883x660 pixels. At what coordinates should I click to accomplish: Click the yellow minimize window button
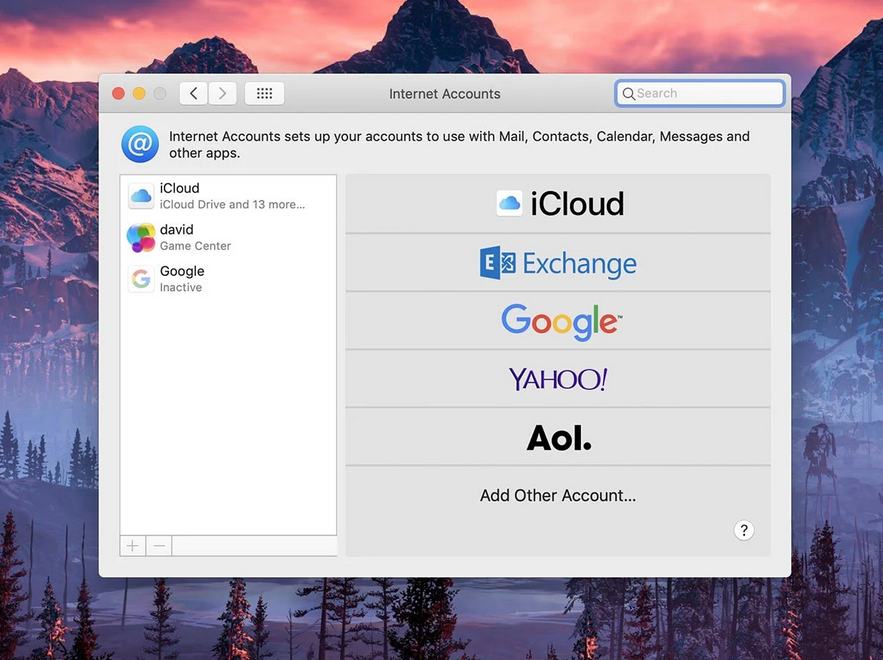(x=139, y=93)
